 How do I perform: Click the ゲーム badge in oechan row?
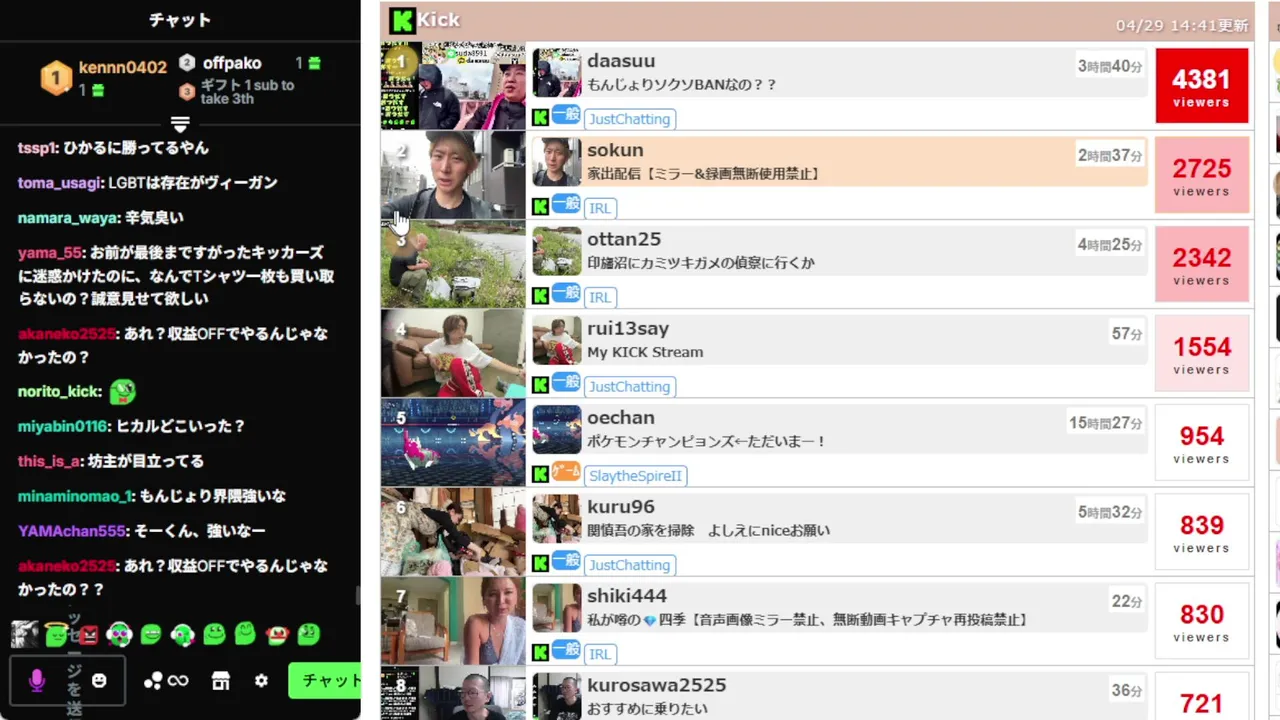click(566, 472)
